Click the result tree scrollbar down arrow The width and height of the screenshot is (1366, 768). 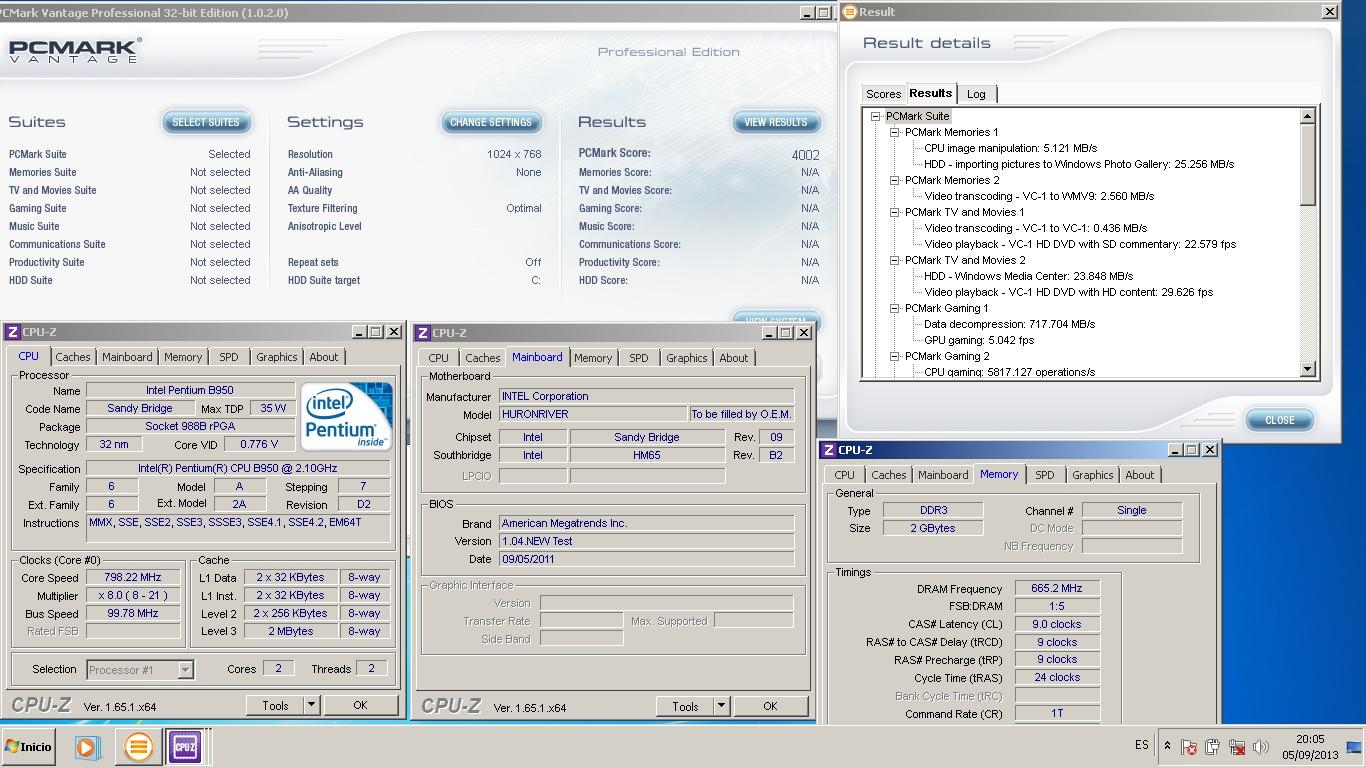(x=1307, y=369)
